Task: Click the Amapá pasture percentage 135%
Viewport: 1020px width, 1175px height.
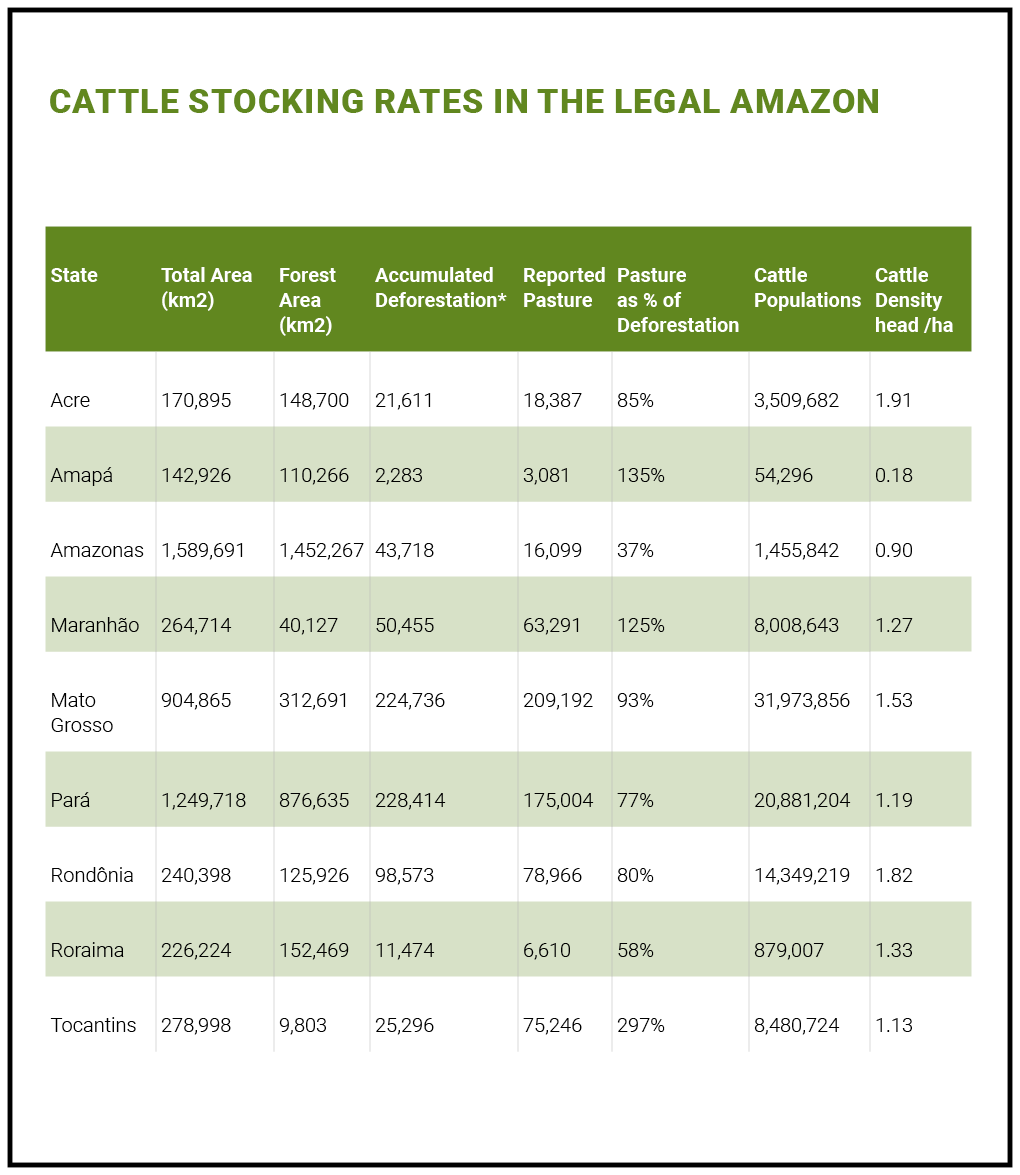Action: (640, 475)
